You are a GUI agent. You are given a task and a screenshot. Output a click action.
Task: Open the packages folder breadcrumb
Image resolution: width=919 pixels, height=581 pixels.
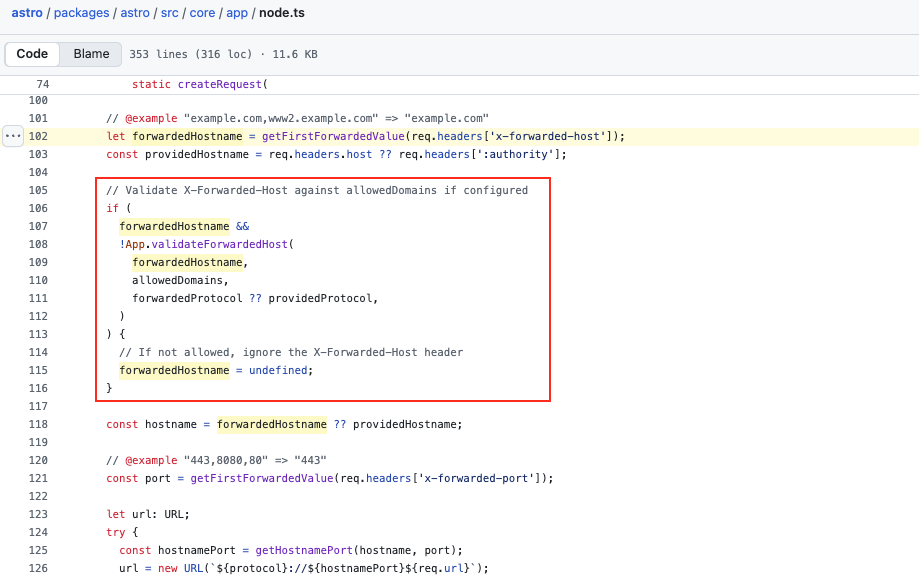[x=80, y=13]
